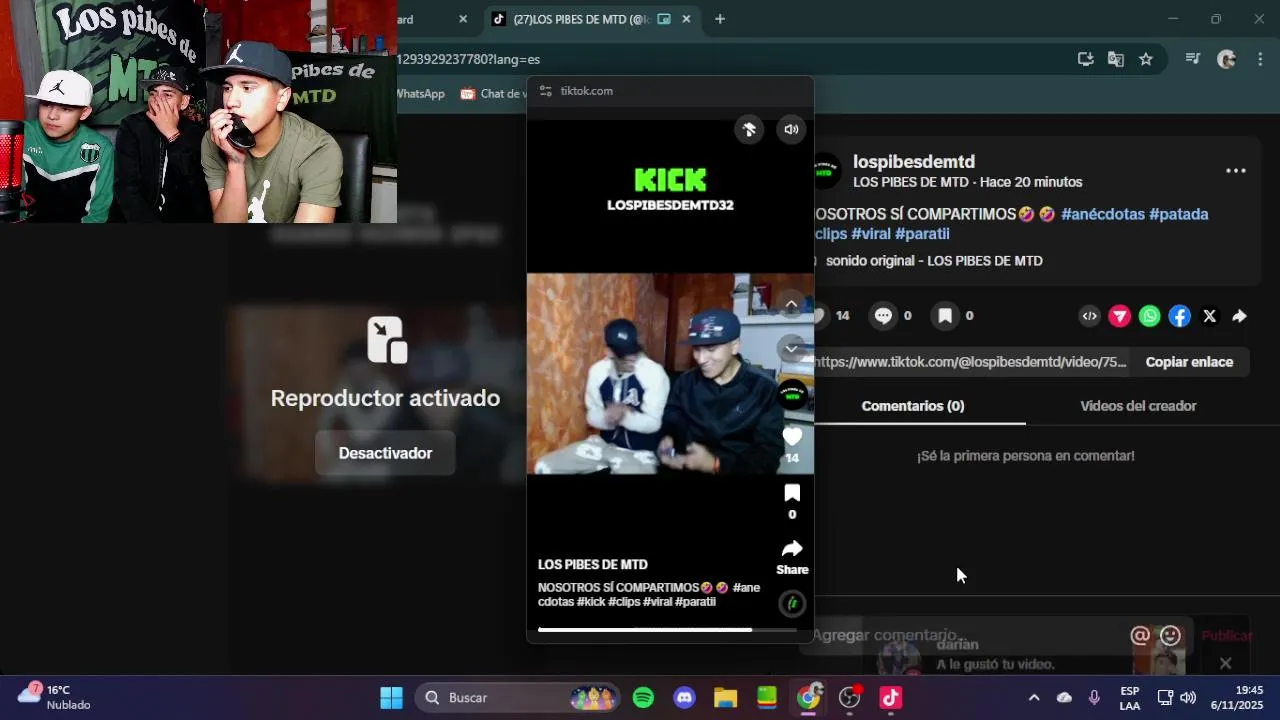Seek on the floating player progress bar
The width and height of the screenshot is (1280, 720).
667,630
